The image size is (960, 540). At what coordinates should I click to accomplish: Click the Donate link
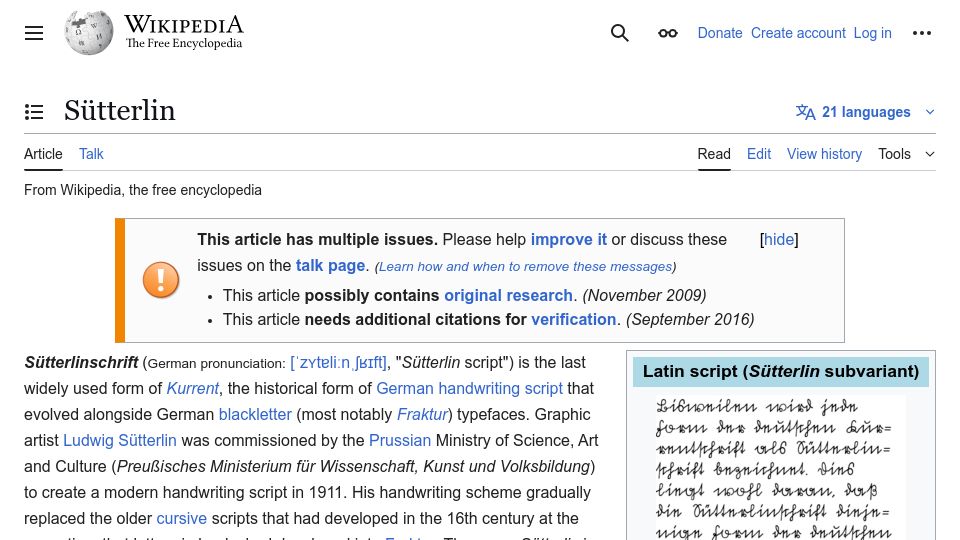click(x=720, y=33)
